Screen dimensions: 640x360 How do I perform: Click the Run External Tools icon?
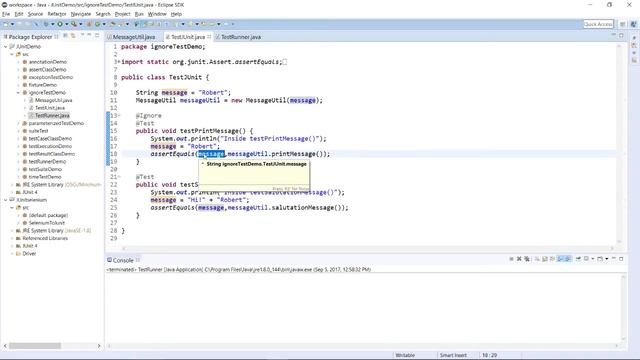point(74,24)
